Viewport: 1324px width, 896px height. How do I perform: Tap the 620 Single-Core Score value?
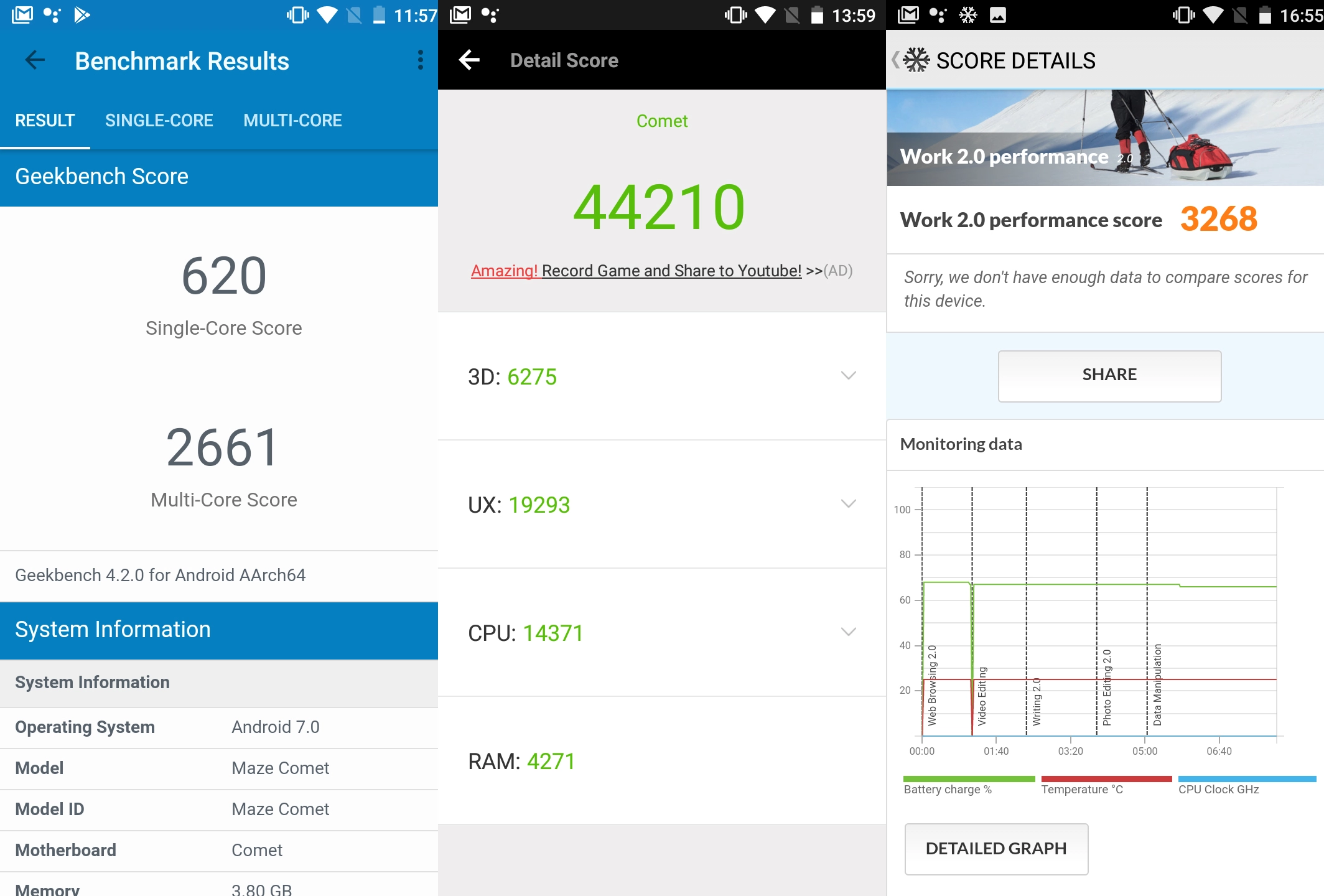coord(224,276)
